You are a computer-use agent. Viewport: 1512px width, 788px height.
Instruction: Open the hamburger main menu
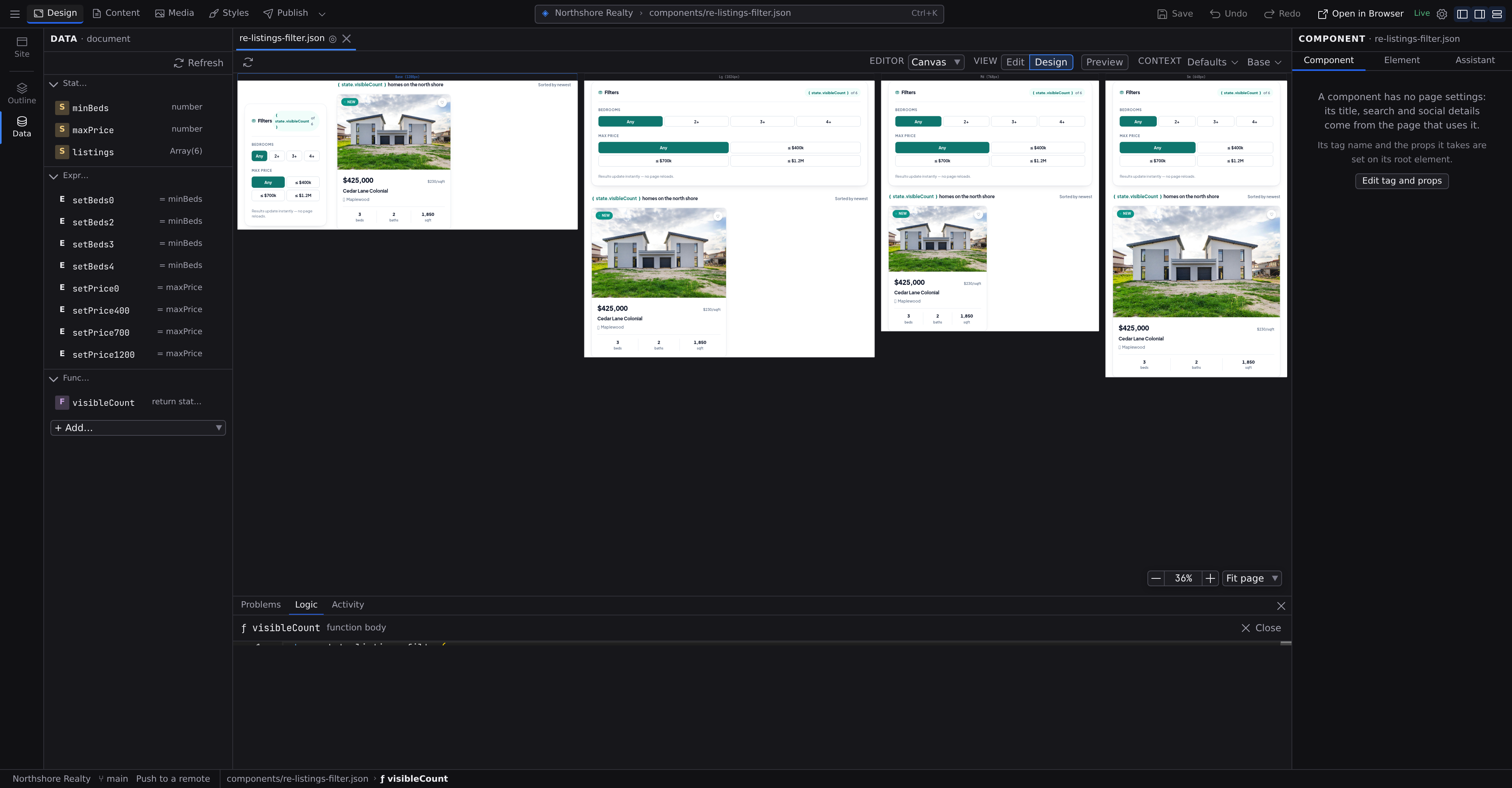pos(15,13)
